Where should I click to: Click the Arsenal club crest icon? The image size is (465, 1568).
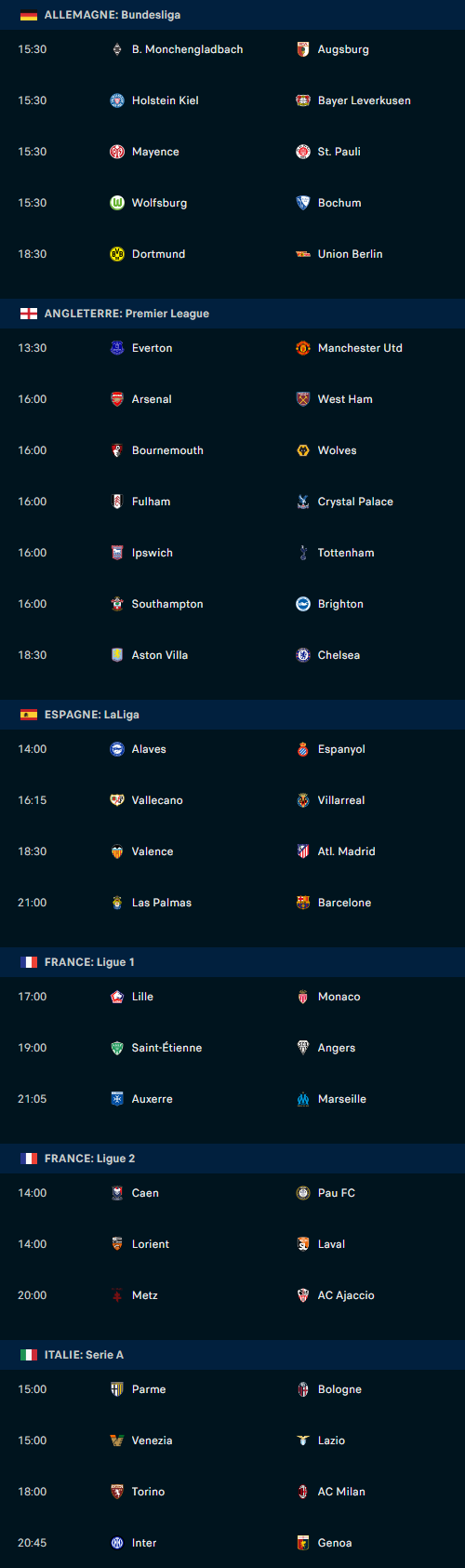pyautogui.click(x=117, y=399)
